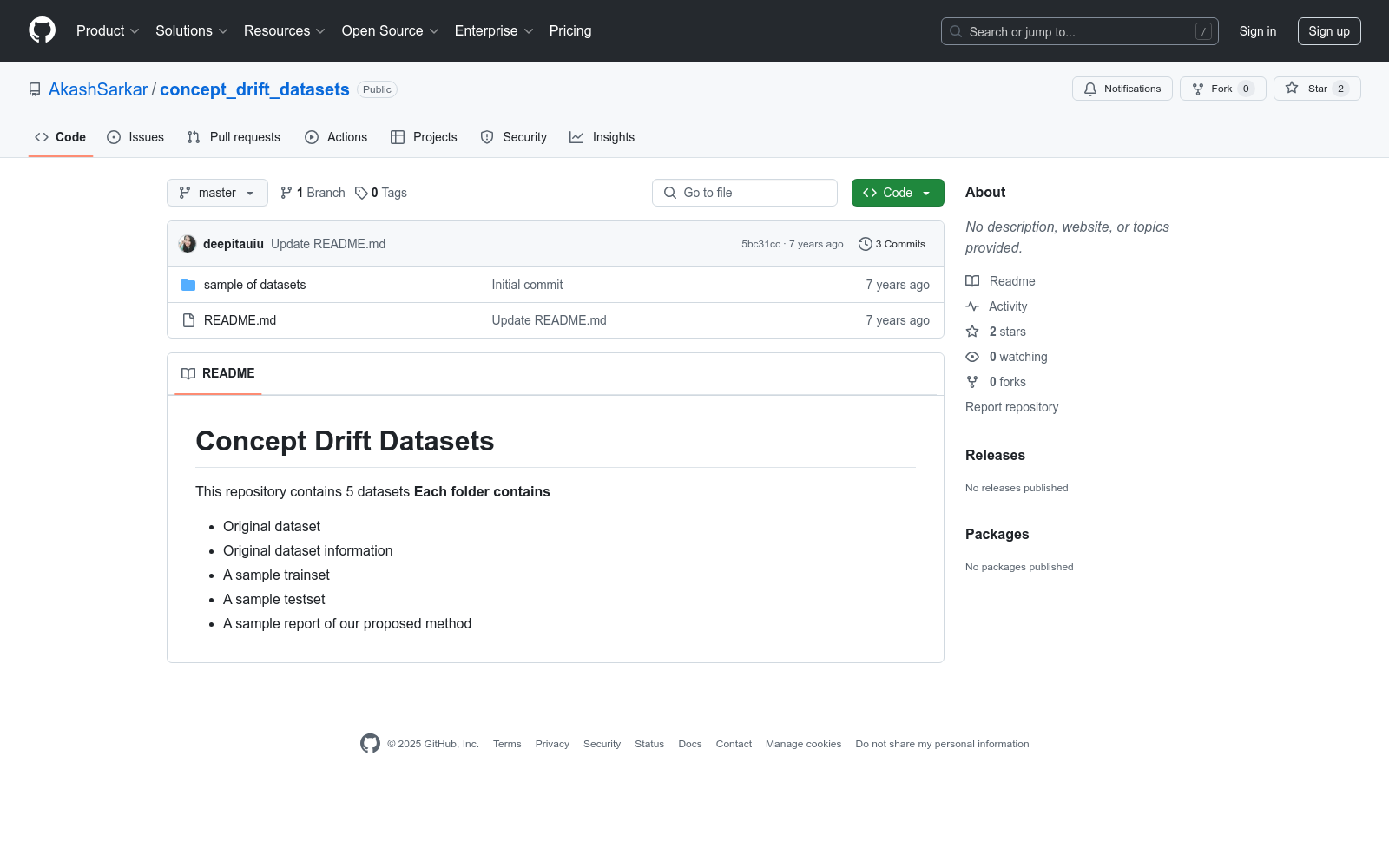Click the 7 years ago timestamp for README.md

click(898, 320)
